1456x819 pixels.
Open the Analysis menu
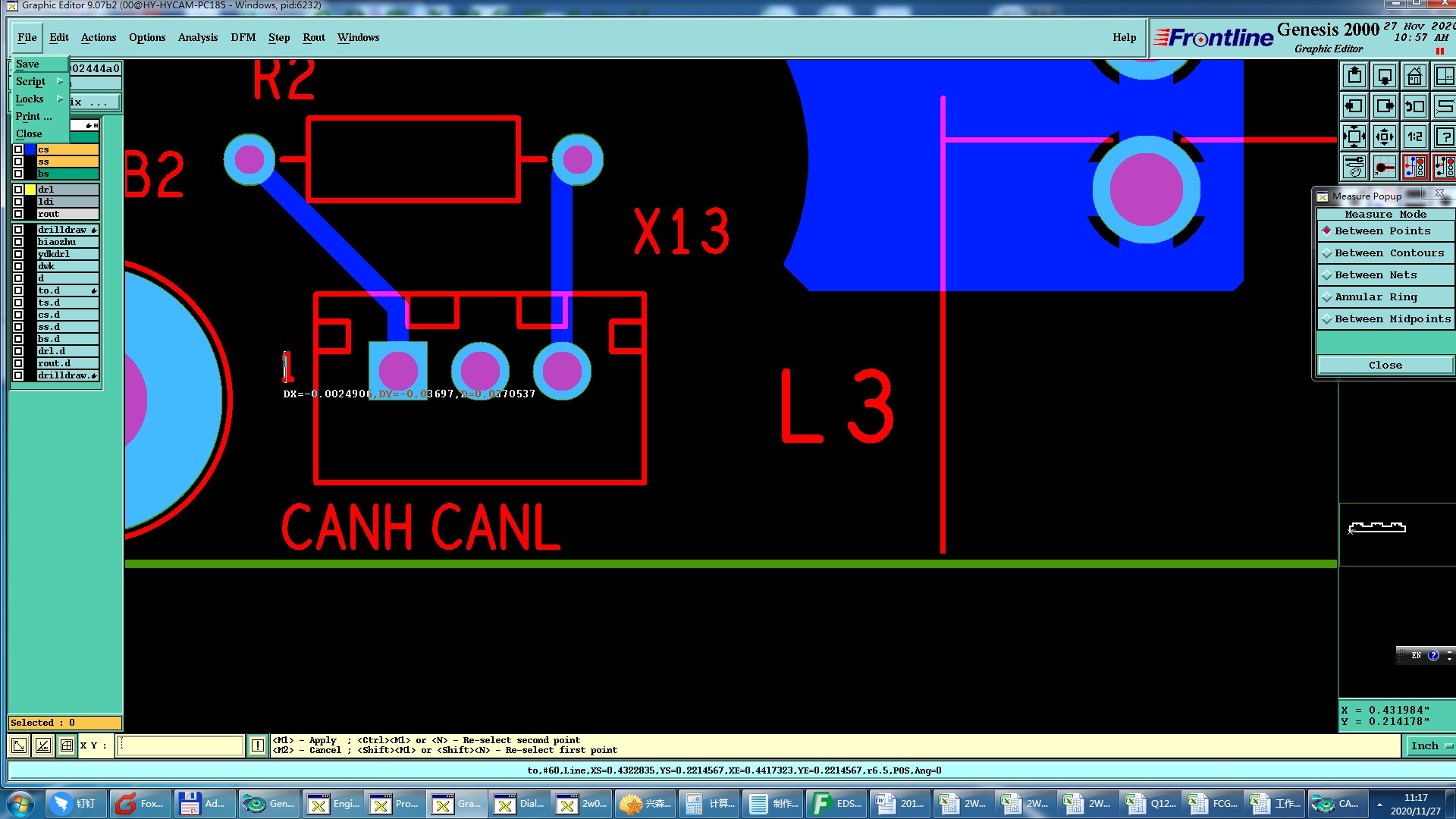click(197, 37)
